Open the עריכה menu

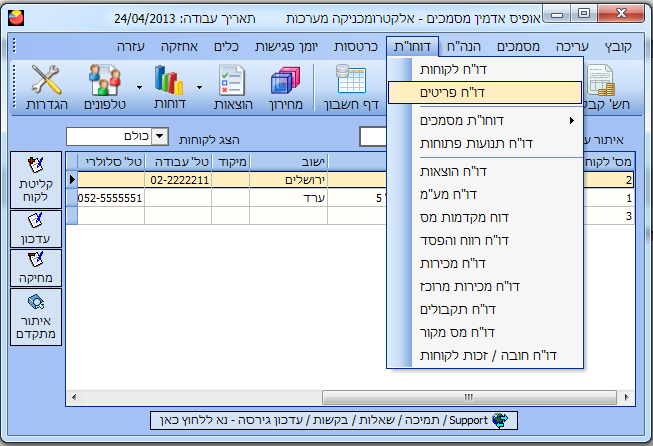572,46
